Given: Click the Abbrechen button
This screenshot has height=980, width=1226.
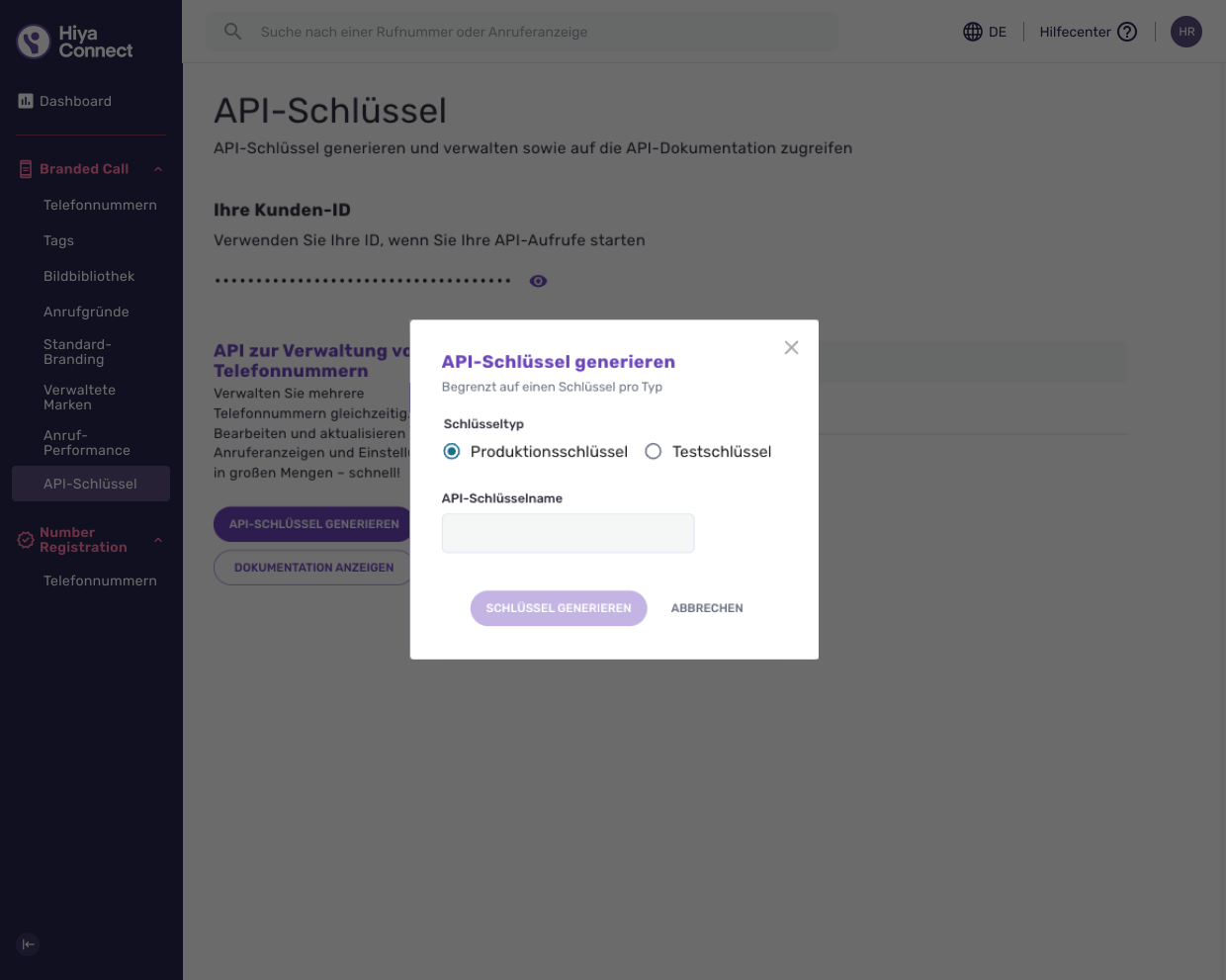Looking at the screenshot, I should 707,608.
